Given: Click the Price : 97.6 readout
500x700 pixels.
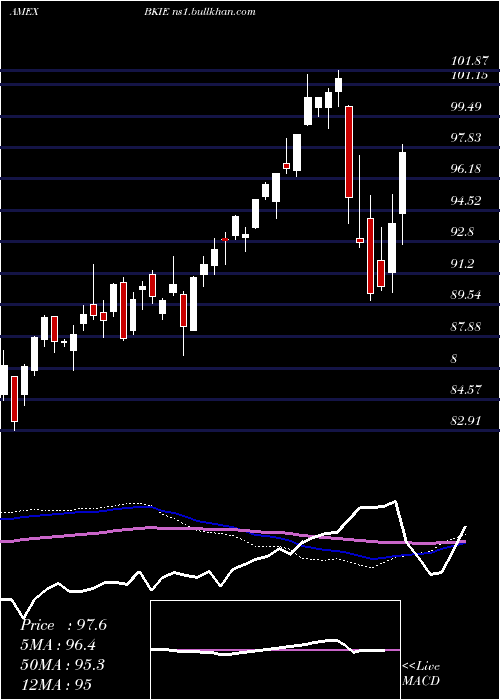Looking at the screenshot, I should pos(63,625).
